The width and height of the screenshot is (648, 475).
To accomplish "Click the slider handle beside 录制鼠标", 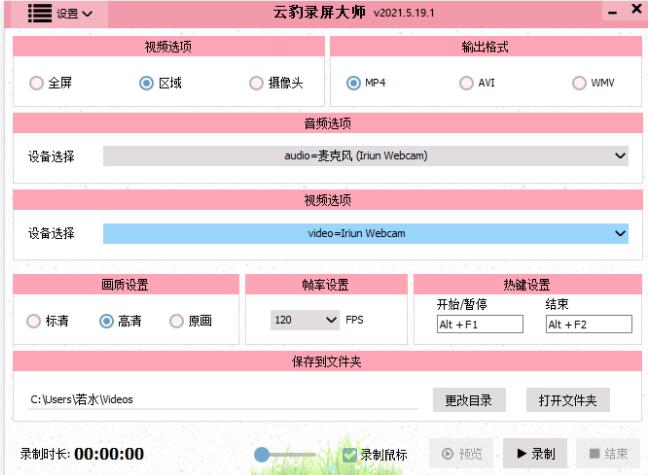I will point(262,455).
